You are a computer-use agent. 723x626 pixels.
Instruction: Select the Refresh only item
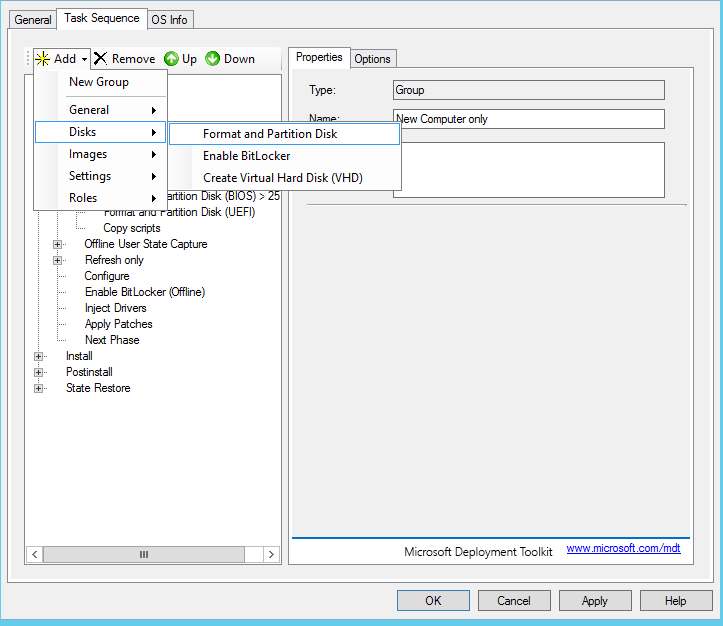114,260
